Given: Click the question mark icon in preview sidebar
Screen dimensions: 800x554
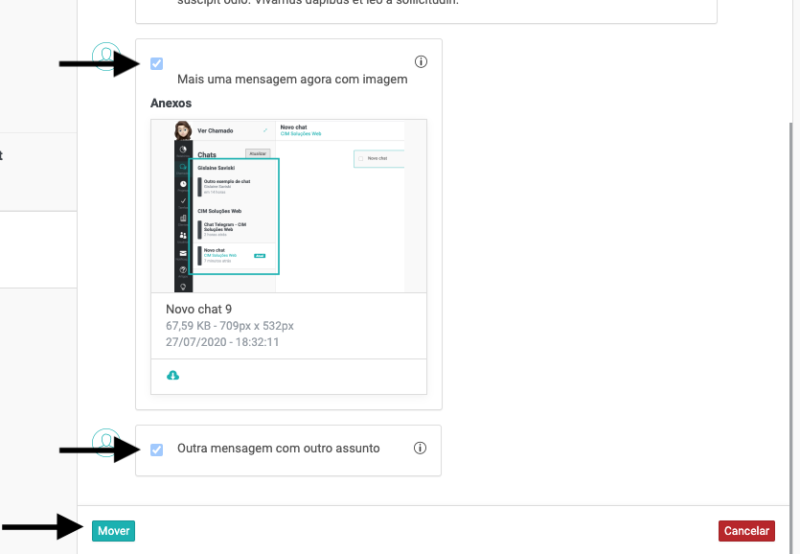Looking at the screenshot, I should (183, 270).
